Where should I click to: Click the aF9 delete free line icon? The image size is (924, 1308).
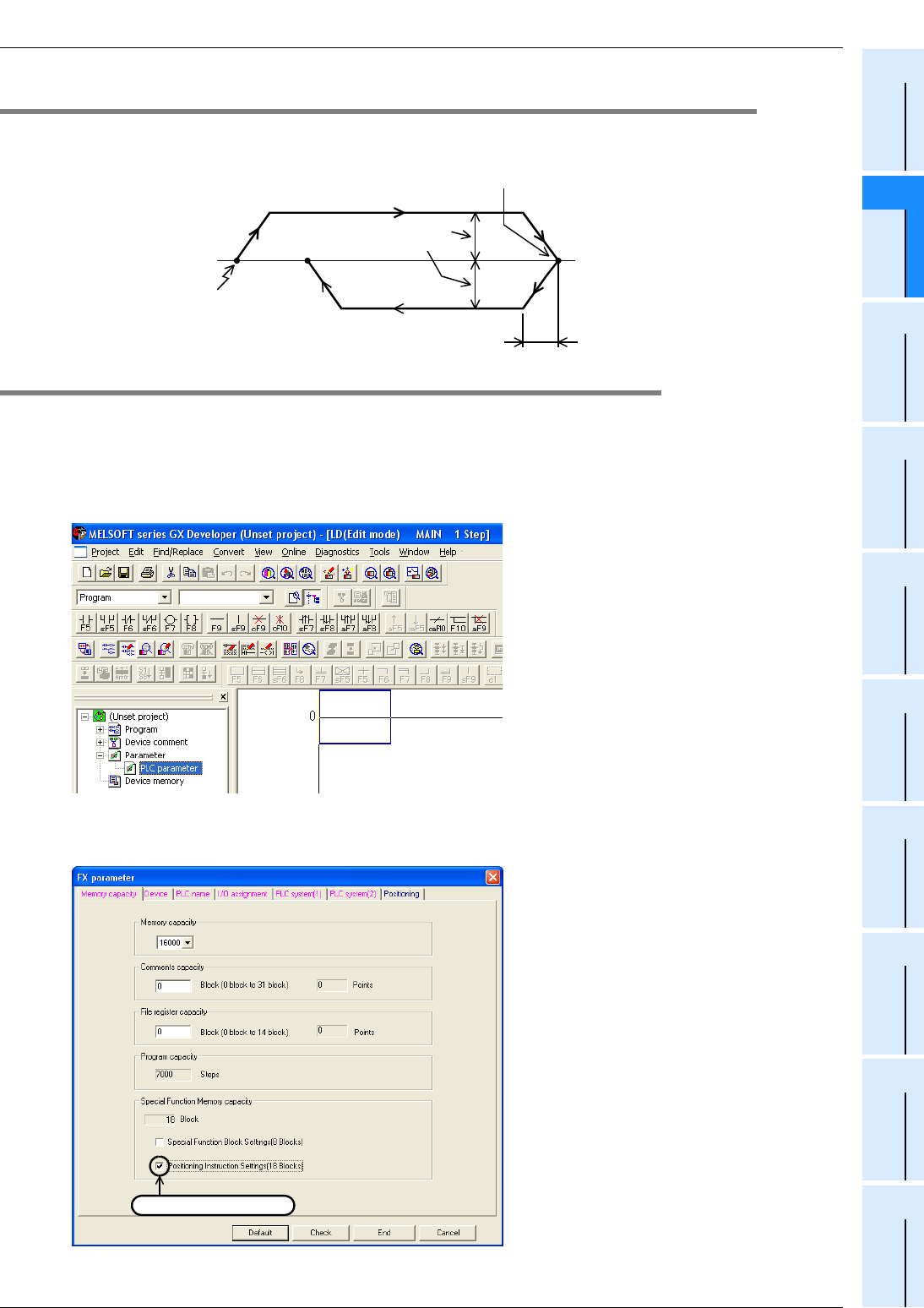(479, 623)
